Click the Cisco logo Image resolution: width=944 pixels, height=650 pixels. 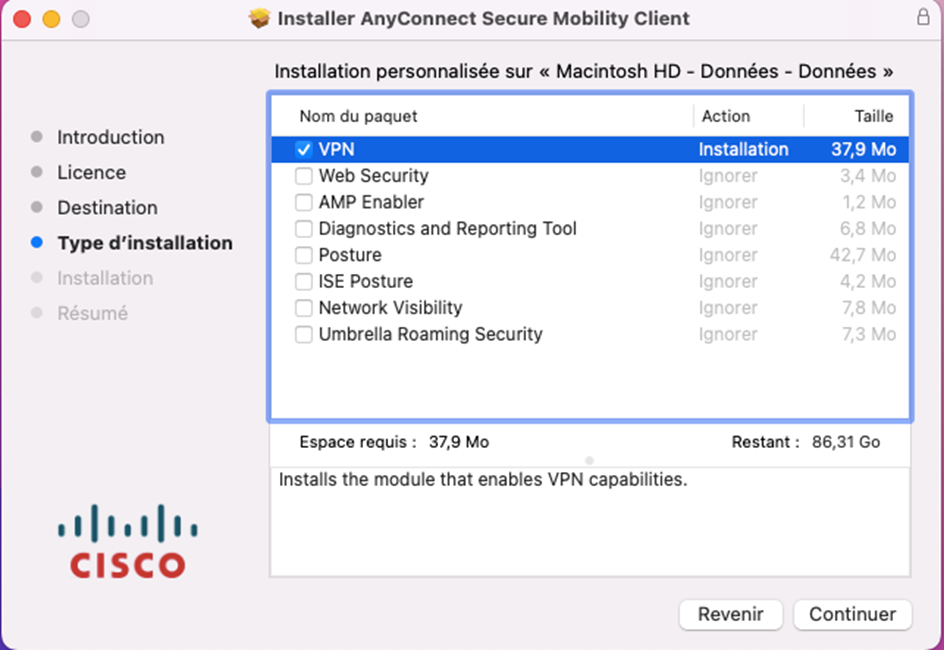click(128, 541)
